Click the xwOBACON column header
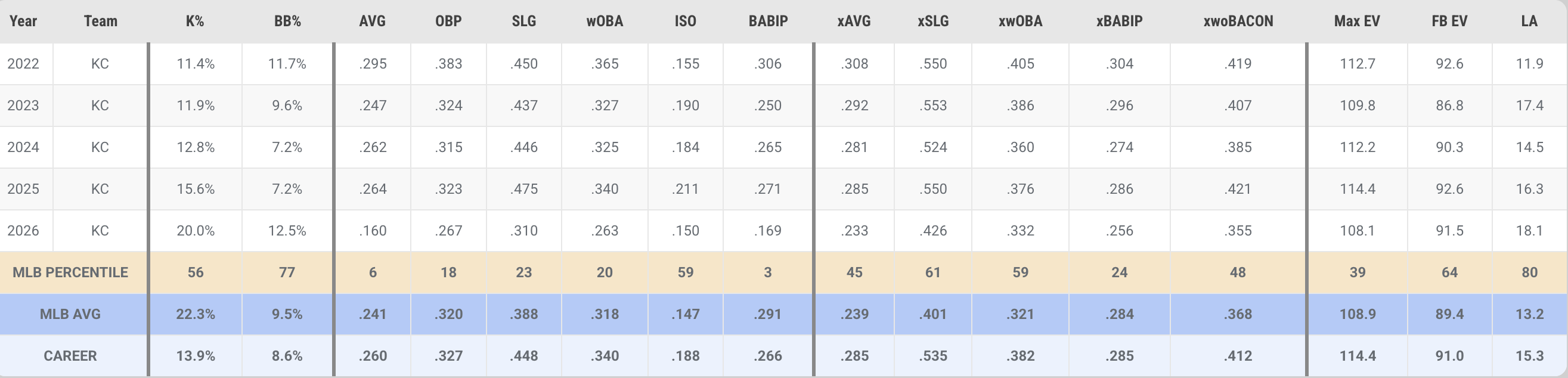 pos(1238,21)
